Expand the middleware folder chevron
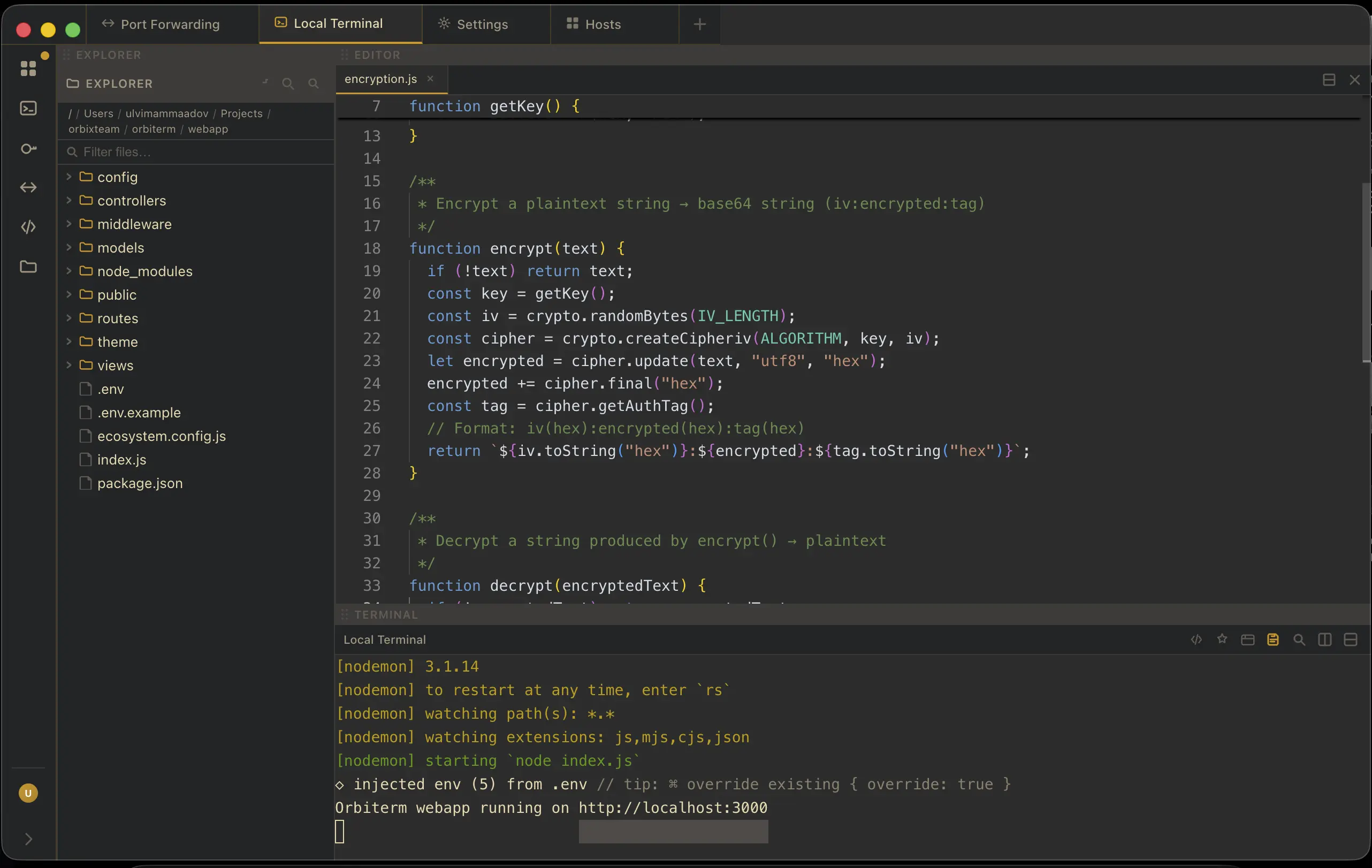The image size is (1372, 868). pos(68,224)
